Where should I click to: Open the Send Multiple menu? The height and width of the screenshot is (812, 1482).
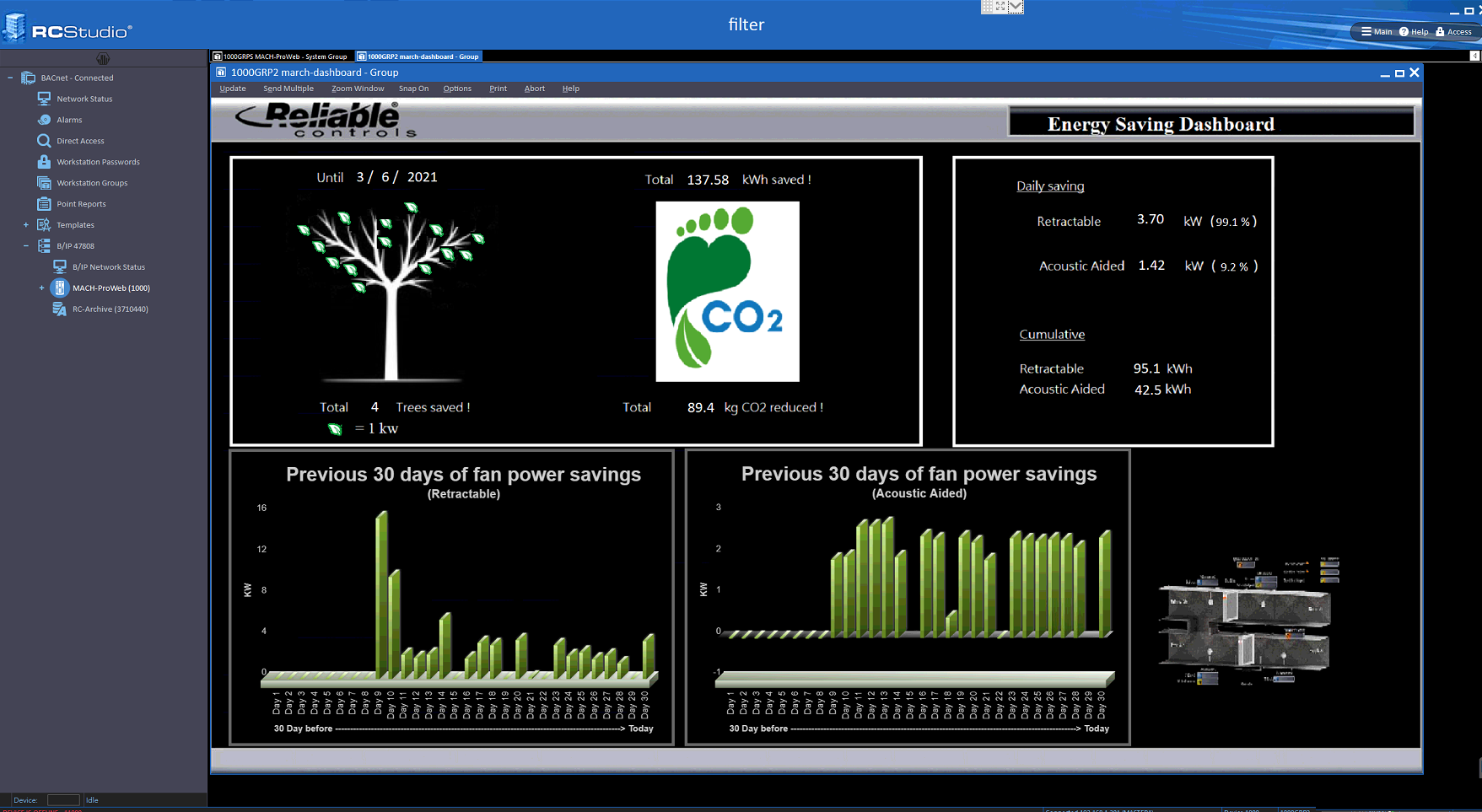click(x=288, y=89)
